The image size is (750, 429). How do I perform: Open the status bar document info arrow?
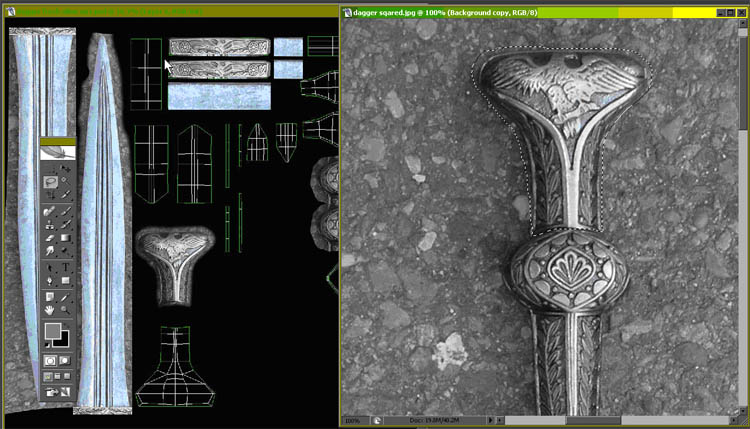[x=490, y=421]
